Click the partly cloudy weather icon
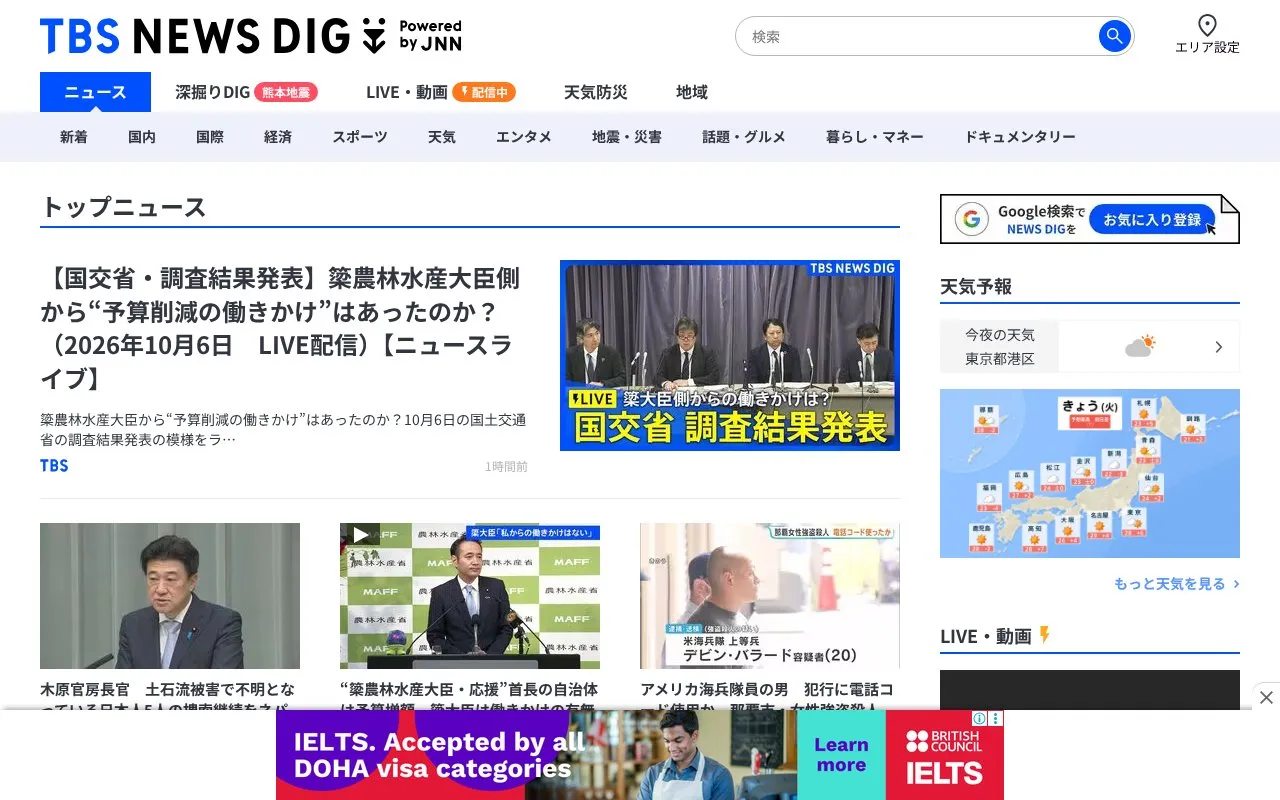The height and width of the screenshot is (800, 1280). 1140,347
